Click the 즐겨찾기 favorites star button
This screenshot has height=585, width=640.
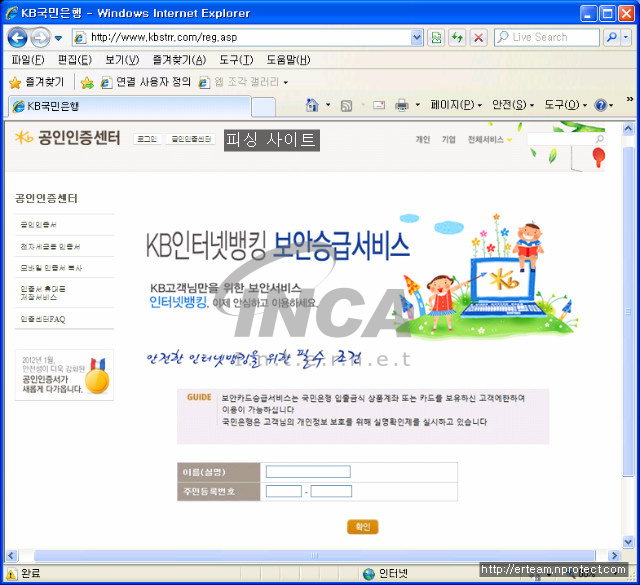(37, 82)
